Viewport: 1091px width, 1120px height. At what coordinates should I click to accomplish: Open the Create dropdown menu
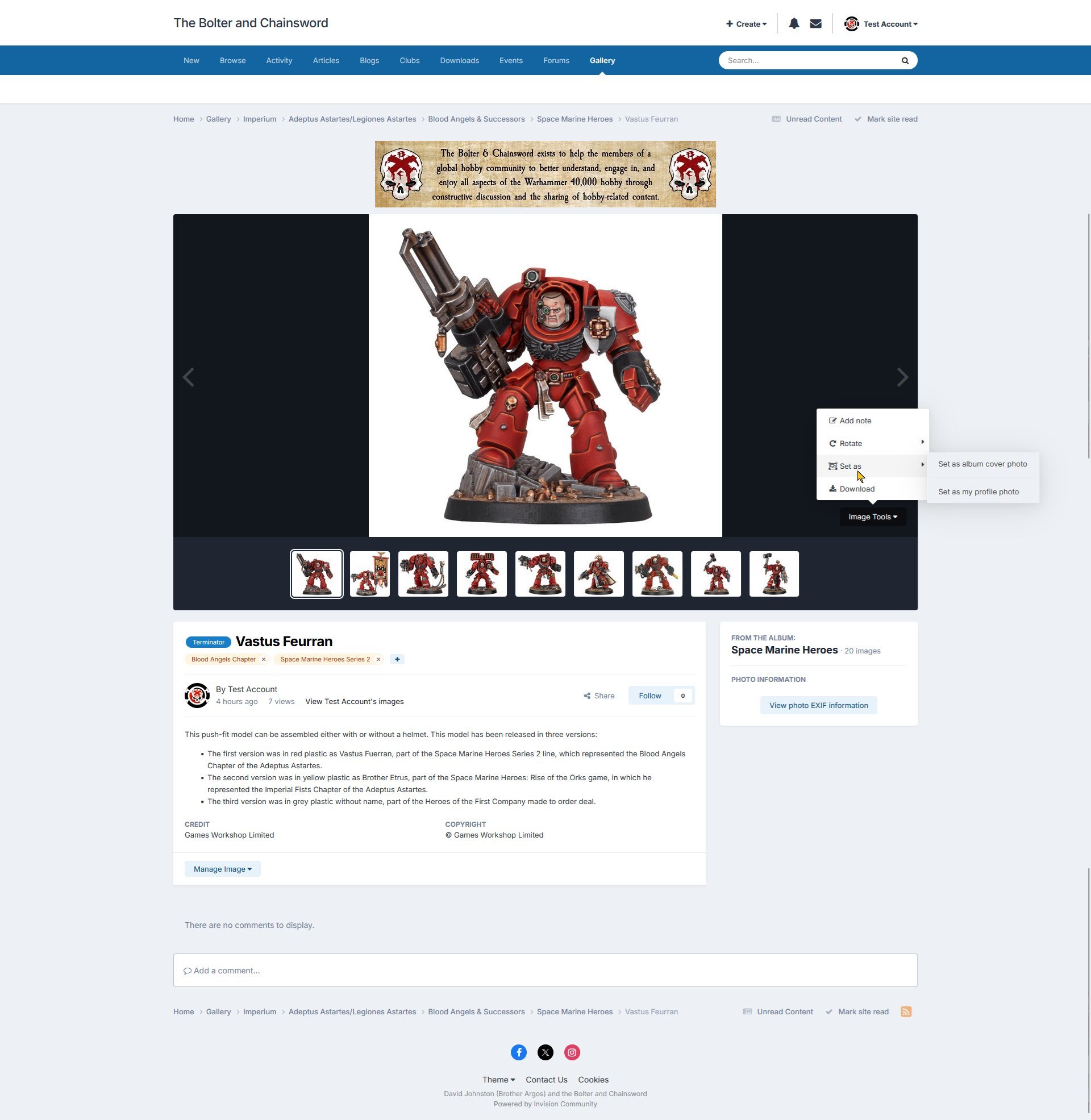[746, 24]
